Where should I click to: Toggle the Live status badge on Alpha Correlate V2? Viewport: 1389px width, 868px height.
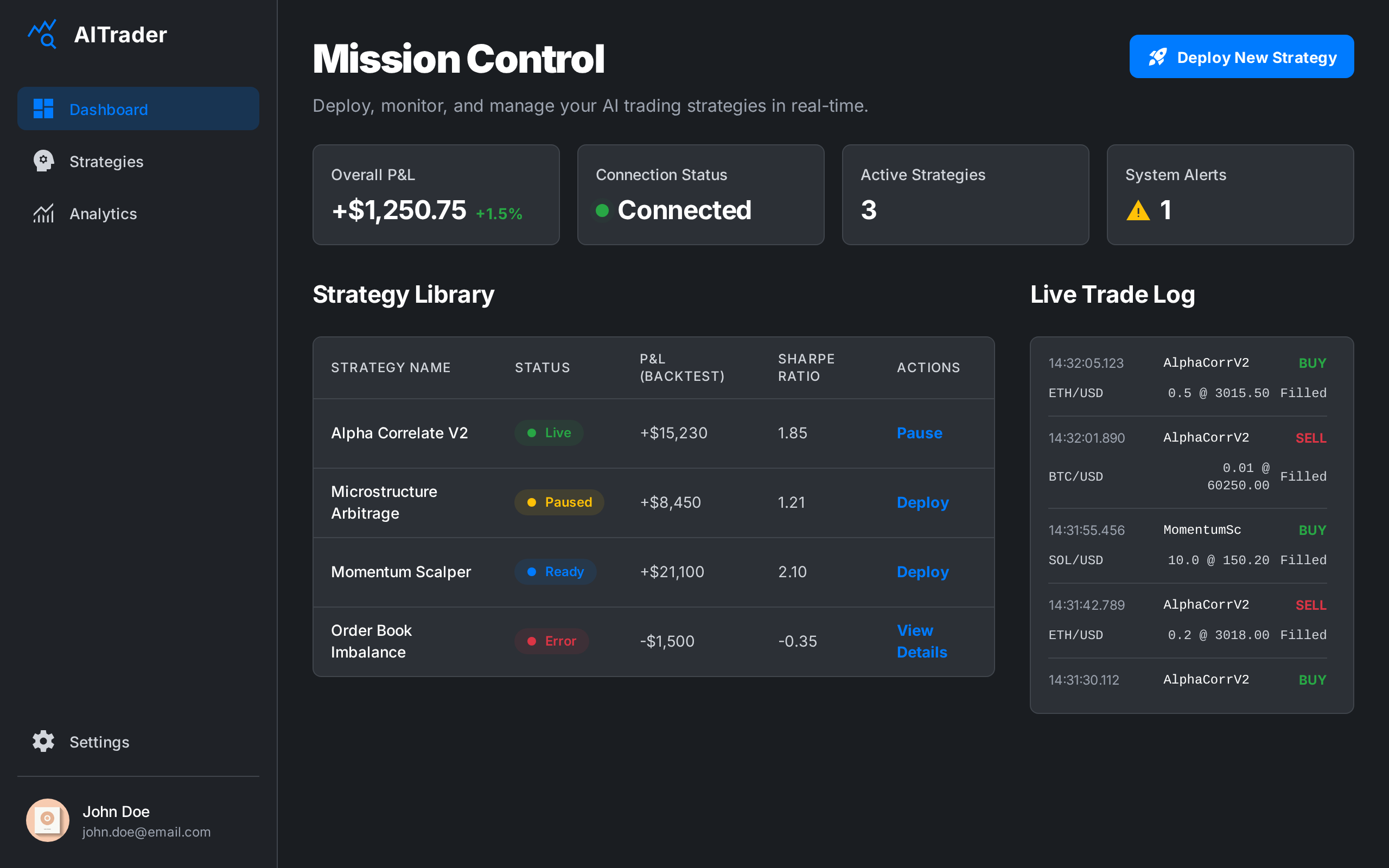pos(549,433)
